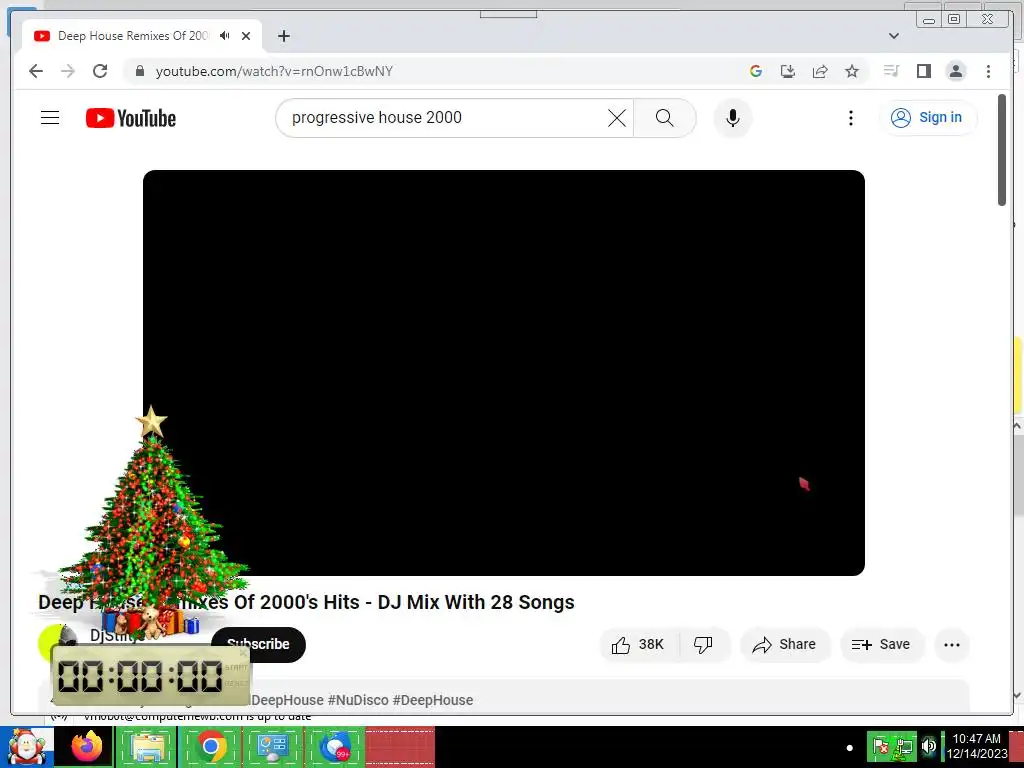Image resolution: width=1024 pixels, height=768 pixels.
Task: Open media control icon in Chrome toolbar
Action: coord(891,71)
